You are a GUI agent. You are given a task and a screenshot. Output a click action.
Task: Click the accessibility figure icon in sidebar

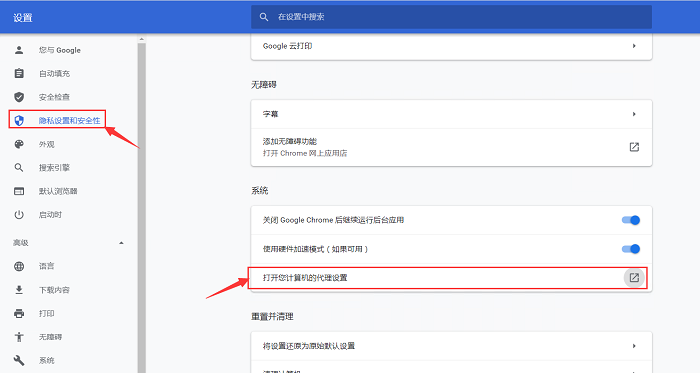click(19, 337)
